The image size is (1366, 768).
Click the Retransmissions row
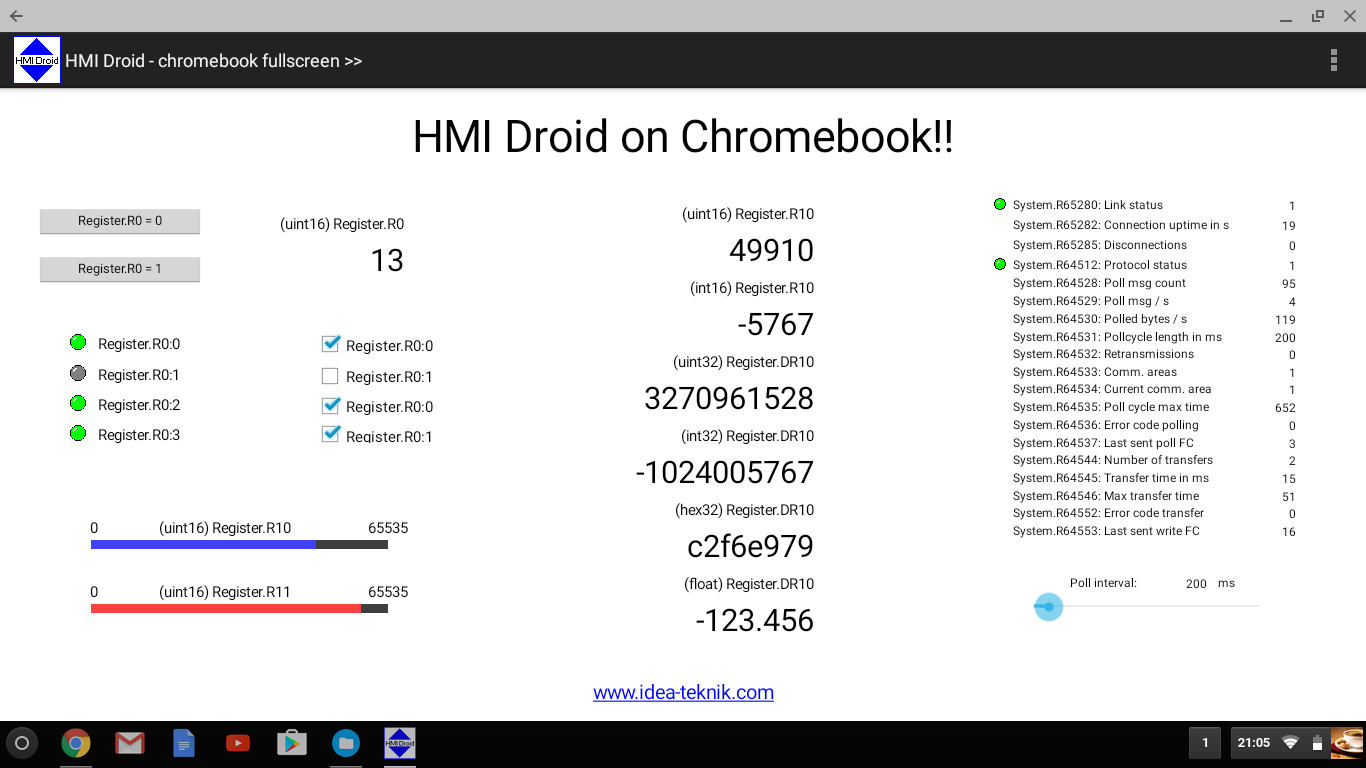(1154, 354)
